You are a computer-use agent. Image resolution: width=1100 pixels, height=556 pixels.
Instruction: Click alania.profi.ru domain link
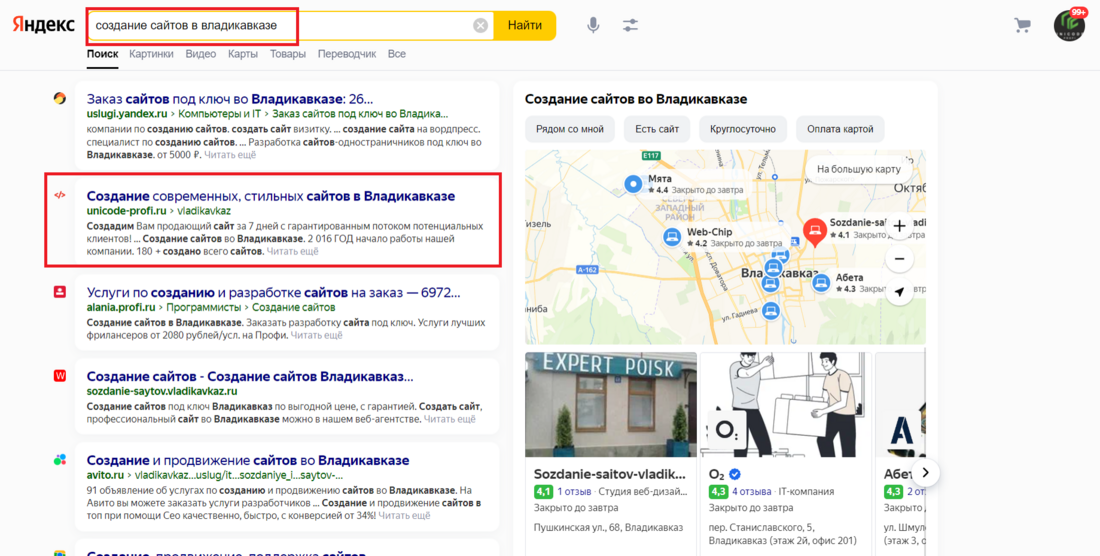[121, 307]
